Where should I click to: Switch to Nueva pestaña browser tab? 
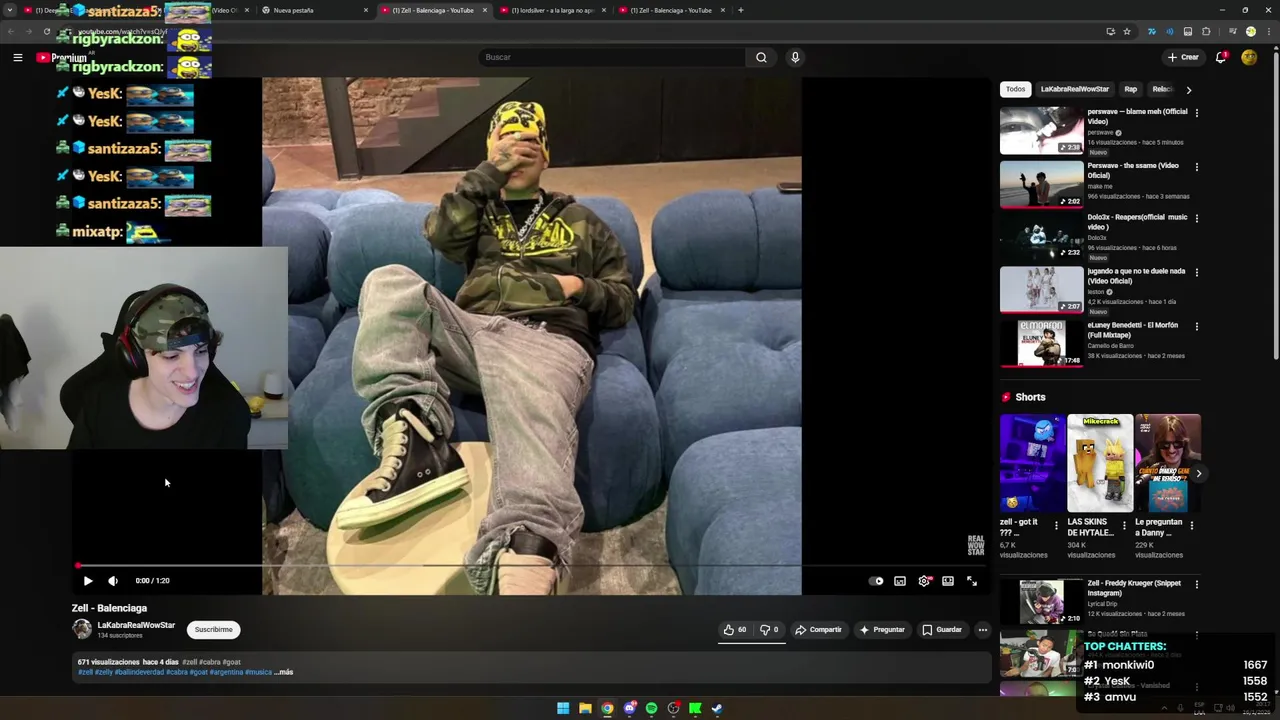315,10
